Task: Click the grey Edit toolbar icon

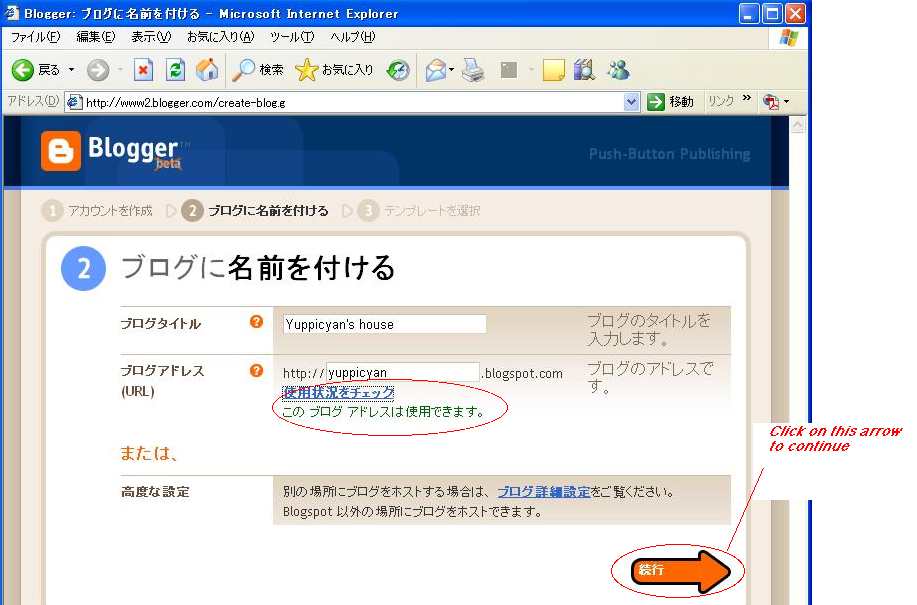Action: tap(509, 70)
